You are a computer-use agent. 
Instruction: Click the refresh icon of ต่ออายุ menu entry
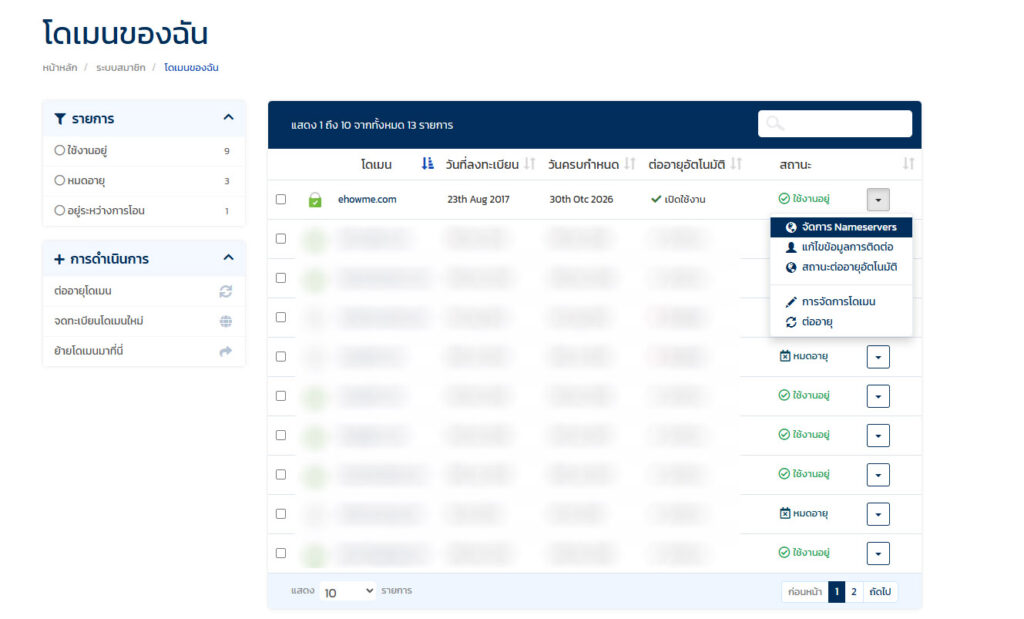pos(791,322)
